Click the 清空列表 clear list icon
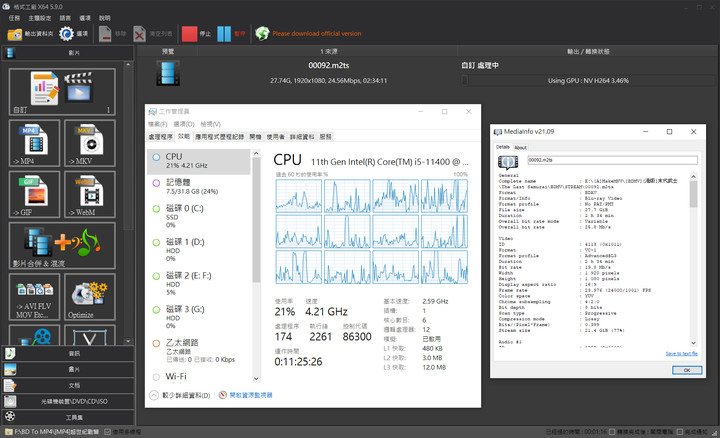720x438 pixels. [140, 34]
